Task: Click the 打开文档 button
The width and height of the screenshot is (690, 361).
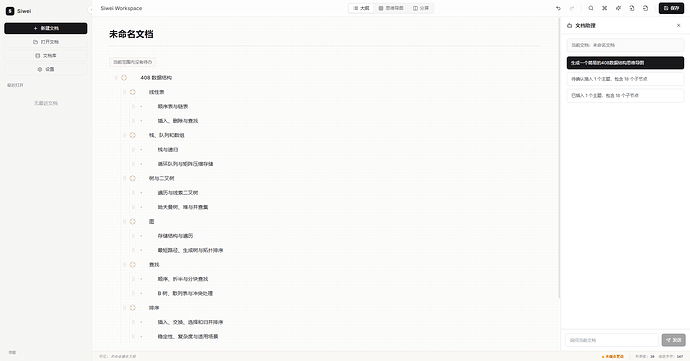Action: (x=46, y=42)
